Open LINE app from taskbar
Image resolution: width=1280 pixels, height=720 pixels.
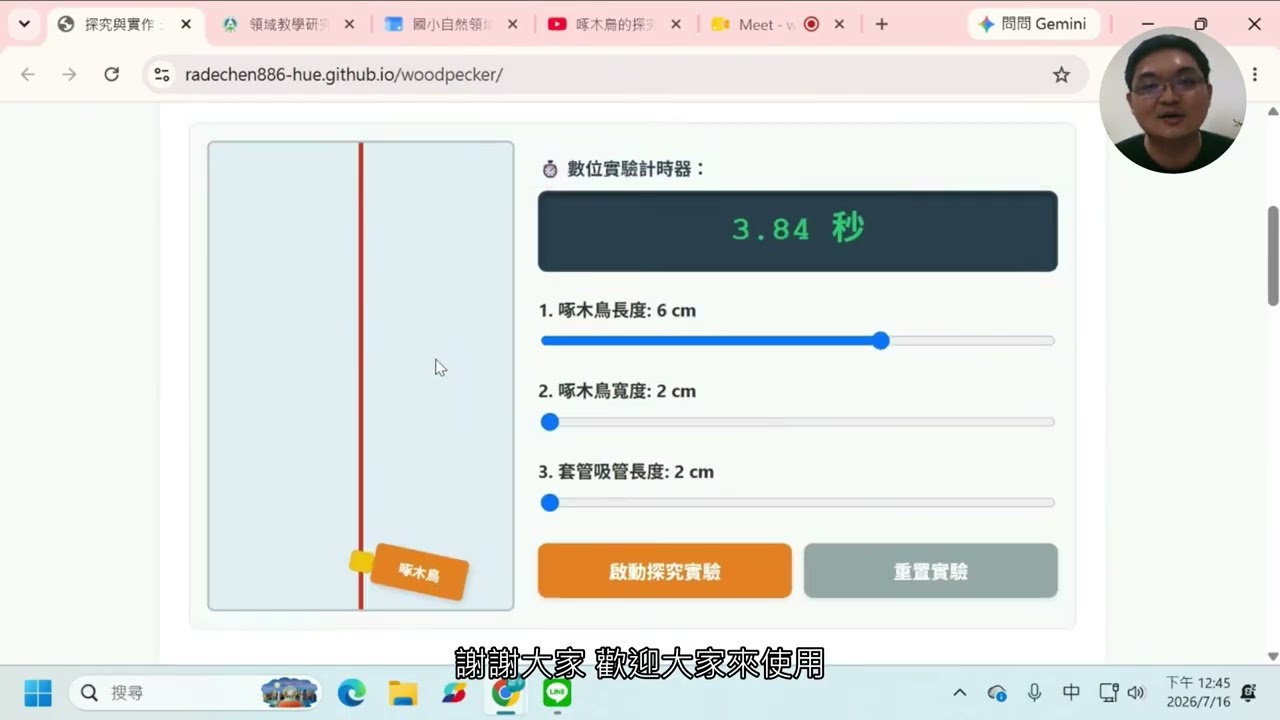coord(557,692)
